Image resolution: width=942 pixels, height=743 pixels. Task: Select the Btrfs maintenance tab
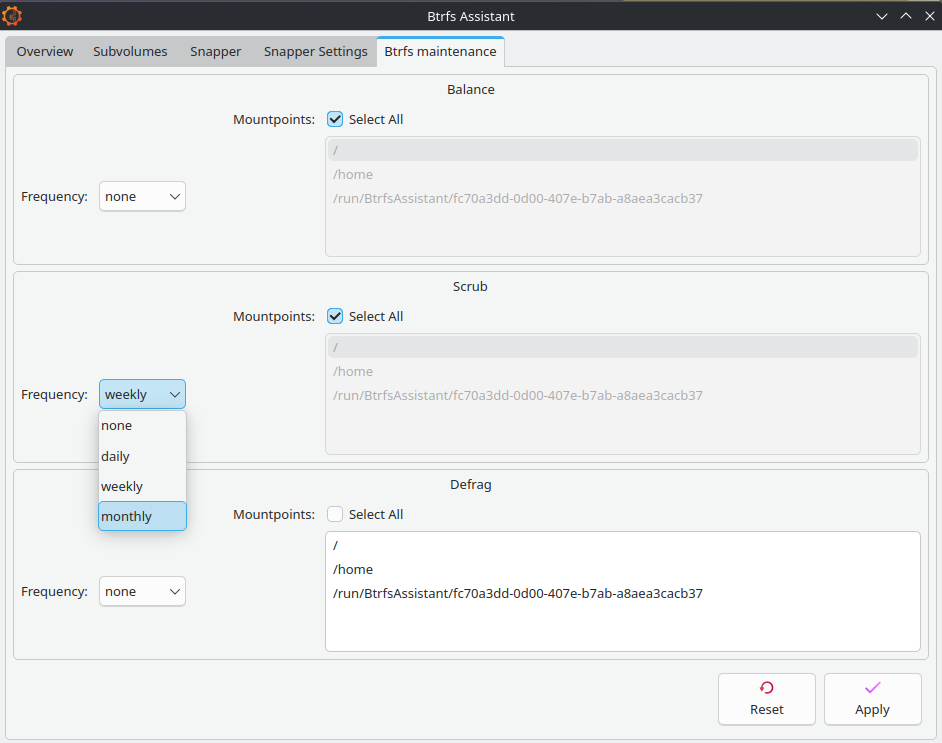coord(440,52)
